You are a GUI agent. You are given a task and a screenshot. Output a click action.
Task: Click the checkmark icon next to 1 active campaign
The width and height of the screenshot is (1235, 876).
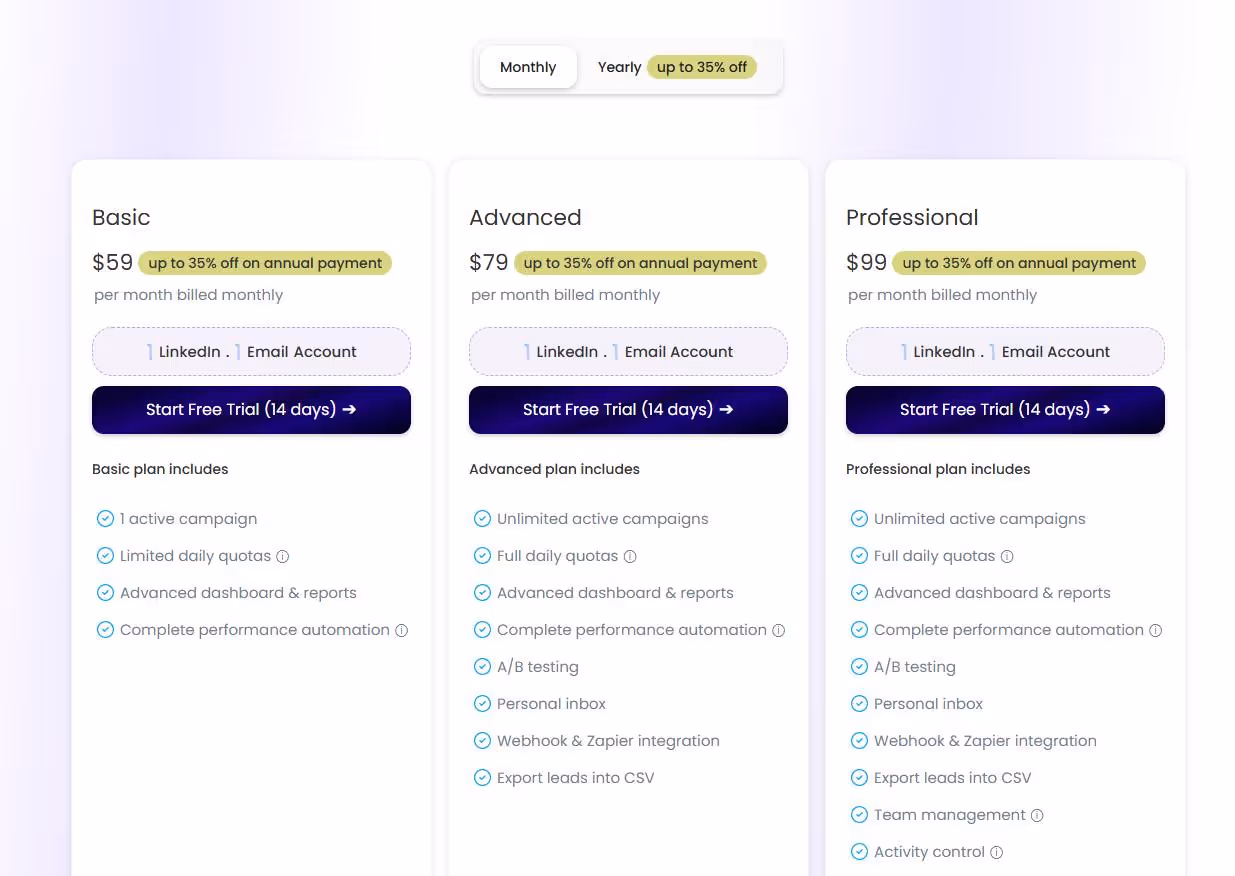pos(105,518)
